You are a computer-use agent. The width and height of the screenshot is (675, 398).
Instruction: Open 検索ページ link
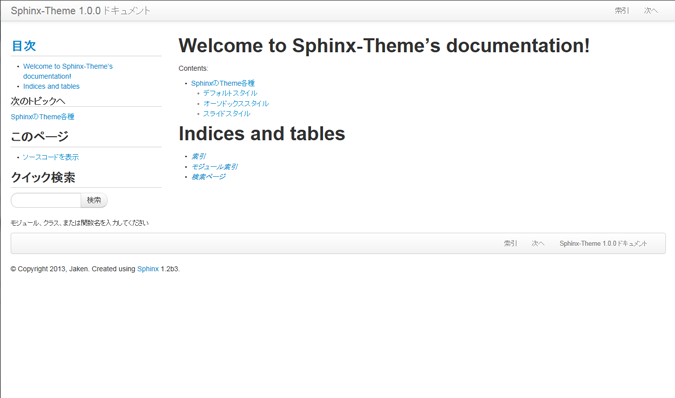208,177
